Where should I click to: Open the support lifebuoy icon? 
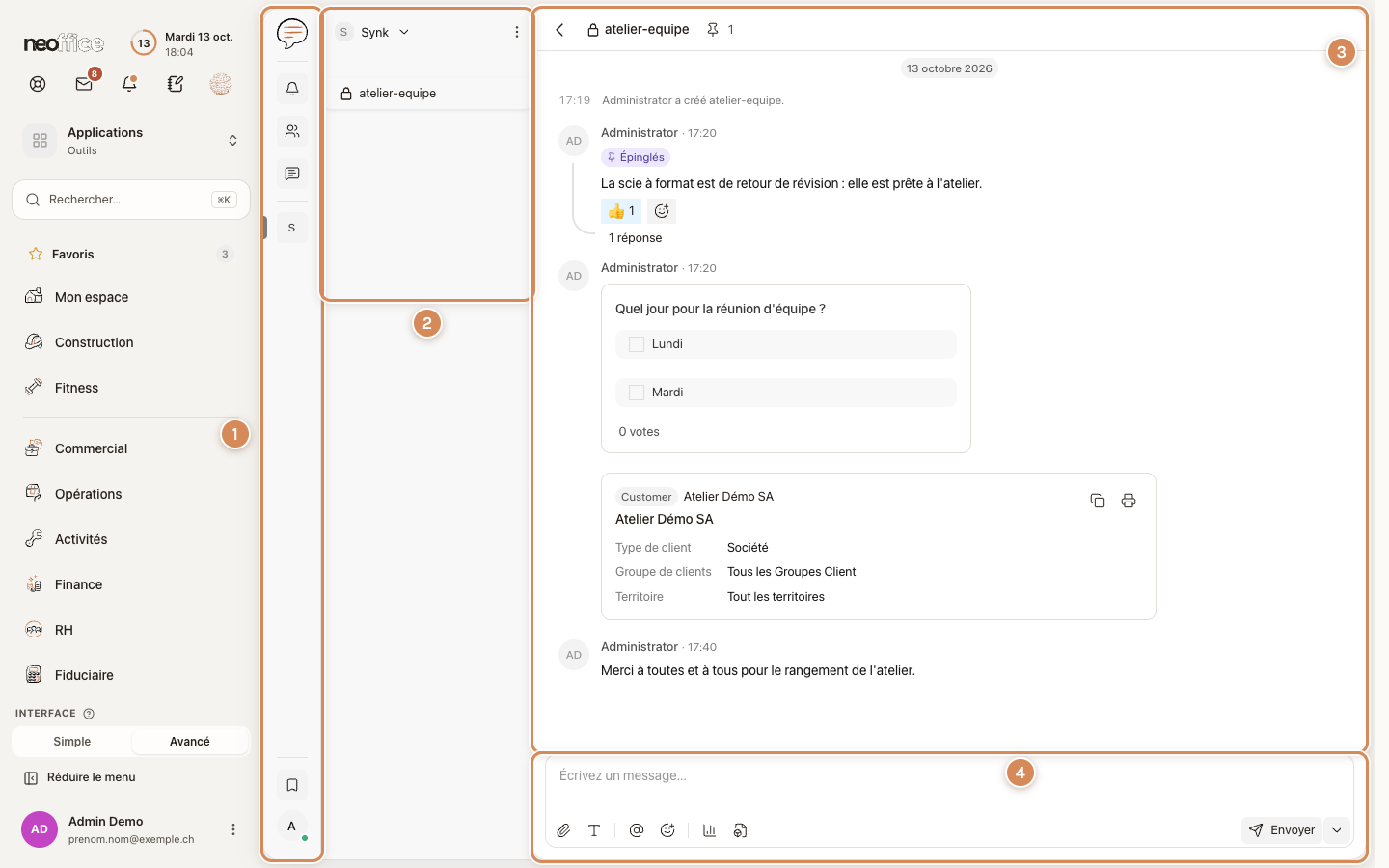38,84
